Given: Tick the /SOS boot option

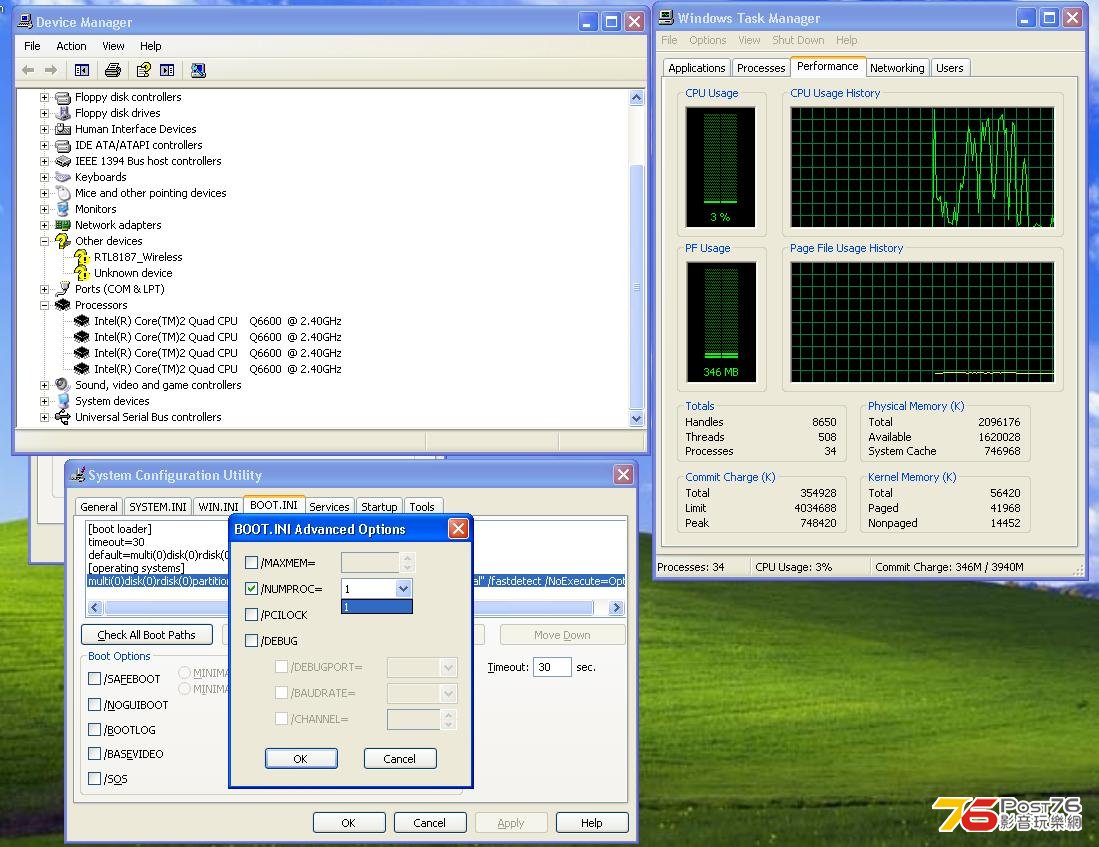Looking at the screenshot, I should [x=95, y=778].
